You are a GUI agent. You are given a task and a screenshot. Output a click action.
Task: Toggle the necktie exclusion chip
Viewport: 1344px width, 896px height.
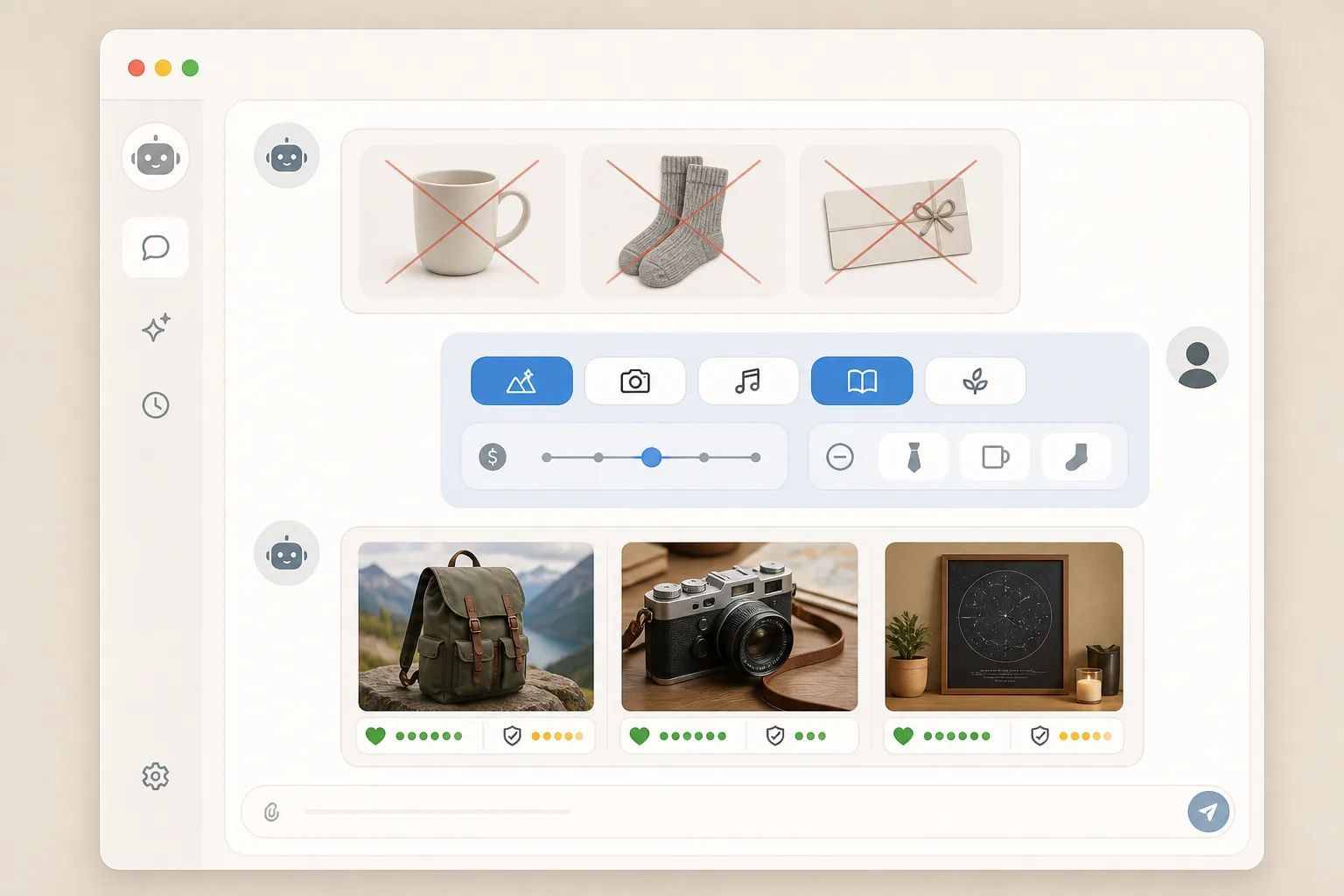pos(913,457)
